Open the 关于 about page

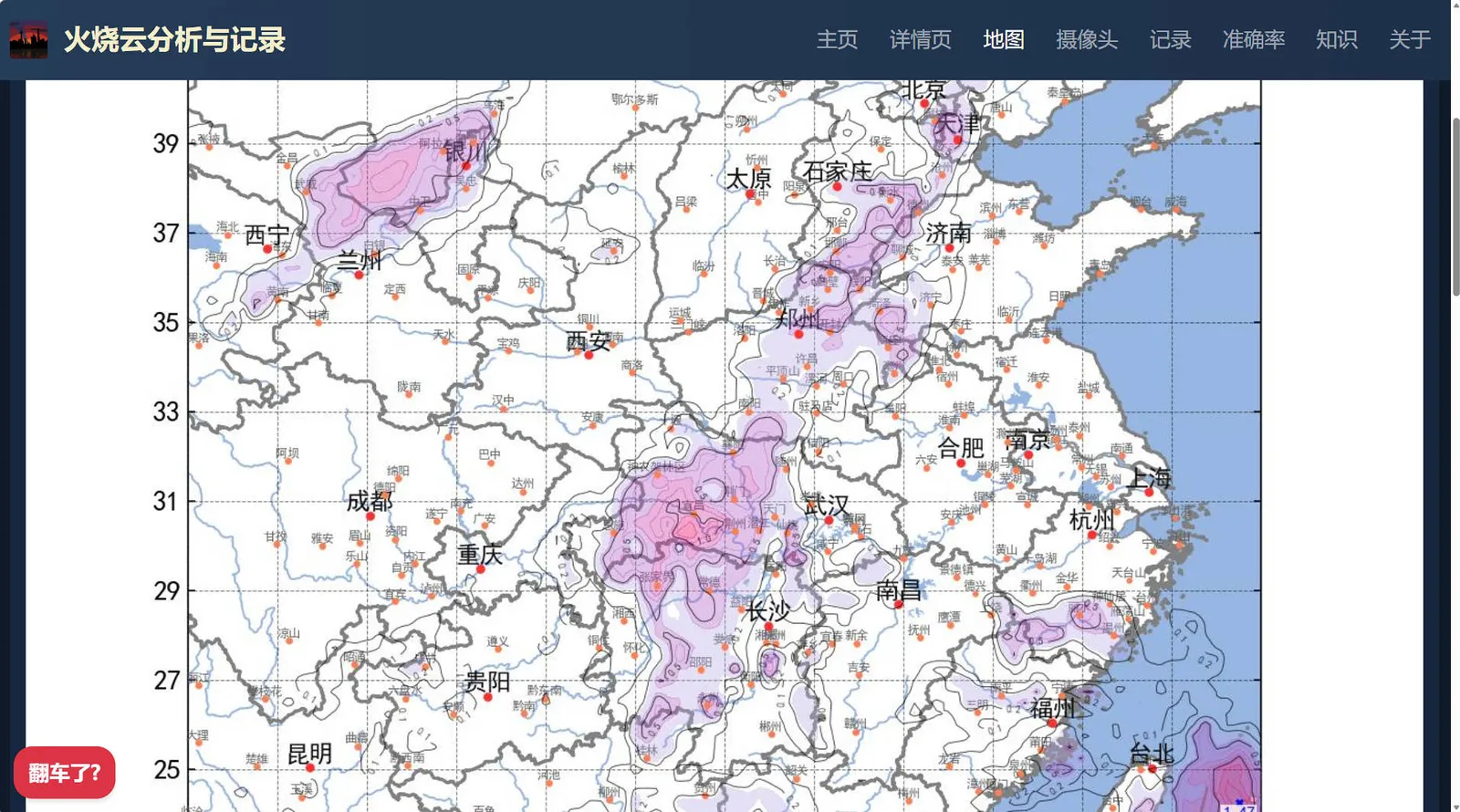click(1410, 40)
